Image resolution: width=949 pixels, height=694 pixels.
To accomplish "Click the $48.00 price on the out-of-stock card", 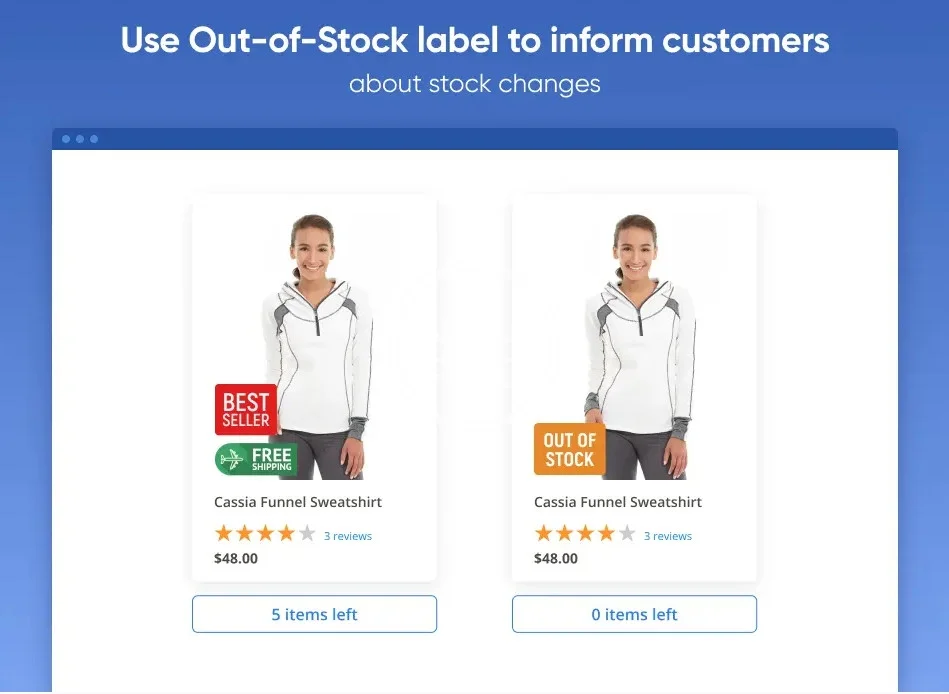I will click(x=556, y=559).
